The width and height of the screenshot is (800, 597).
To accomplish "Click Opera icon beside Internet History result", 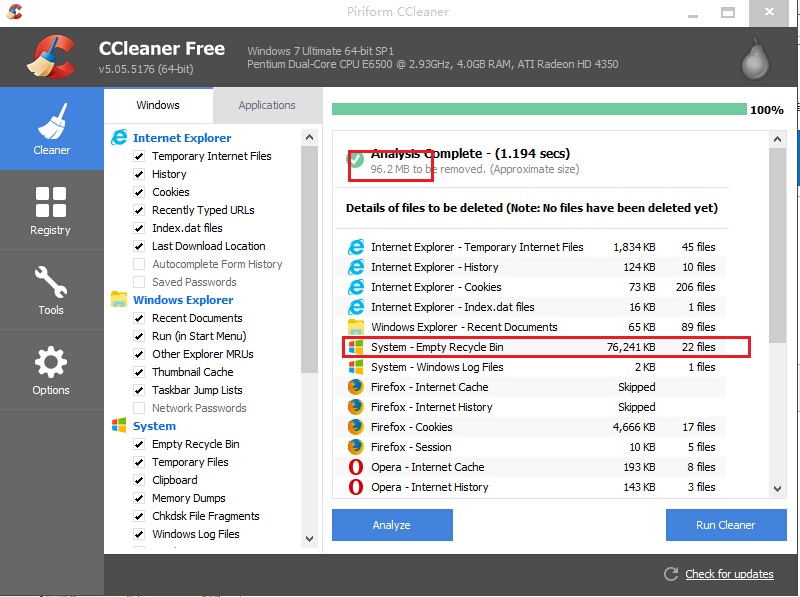I will (356, 487).
